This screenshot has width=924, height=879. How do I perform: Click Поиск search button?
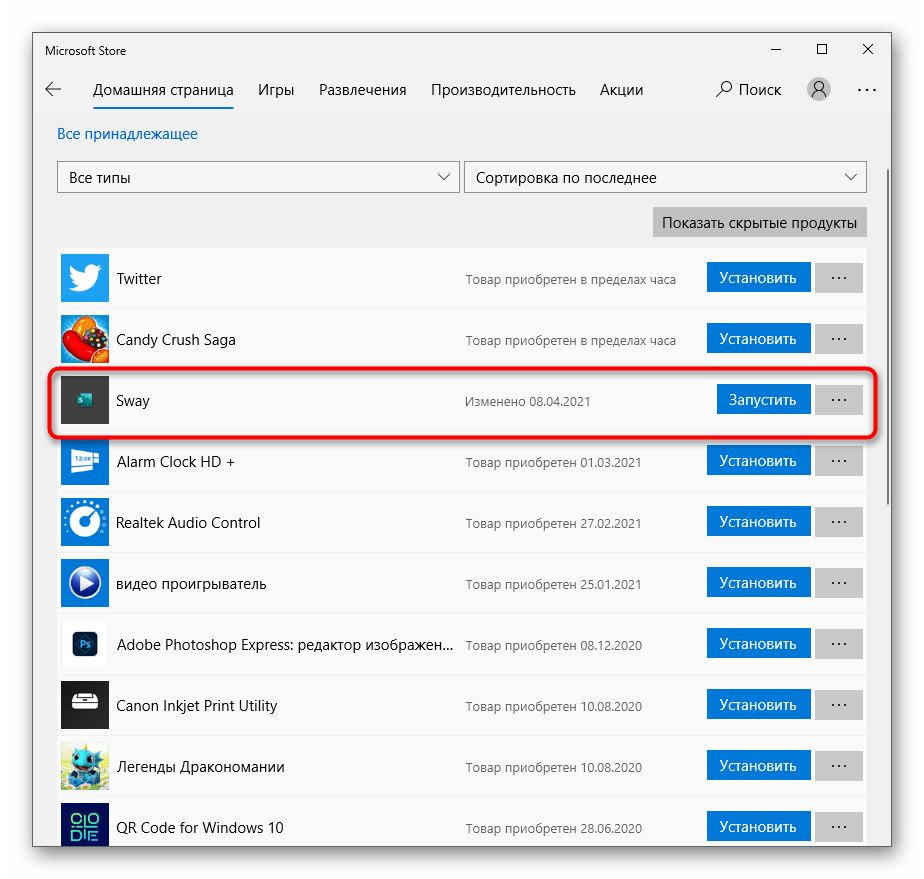748,90
